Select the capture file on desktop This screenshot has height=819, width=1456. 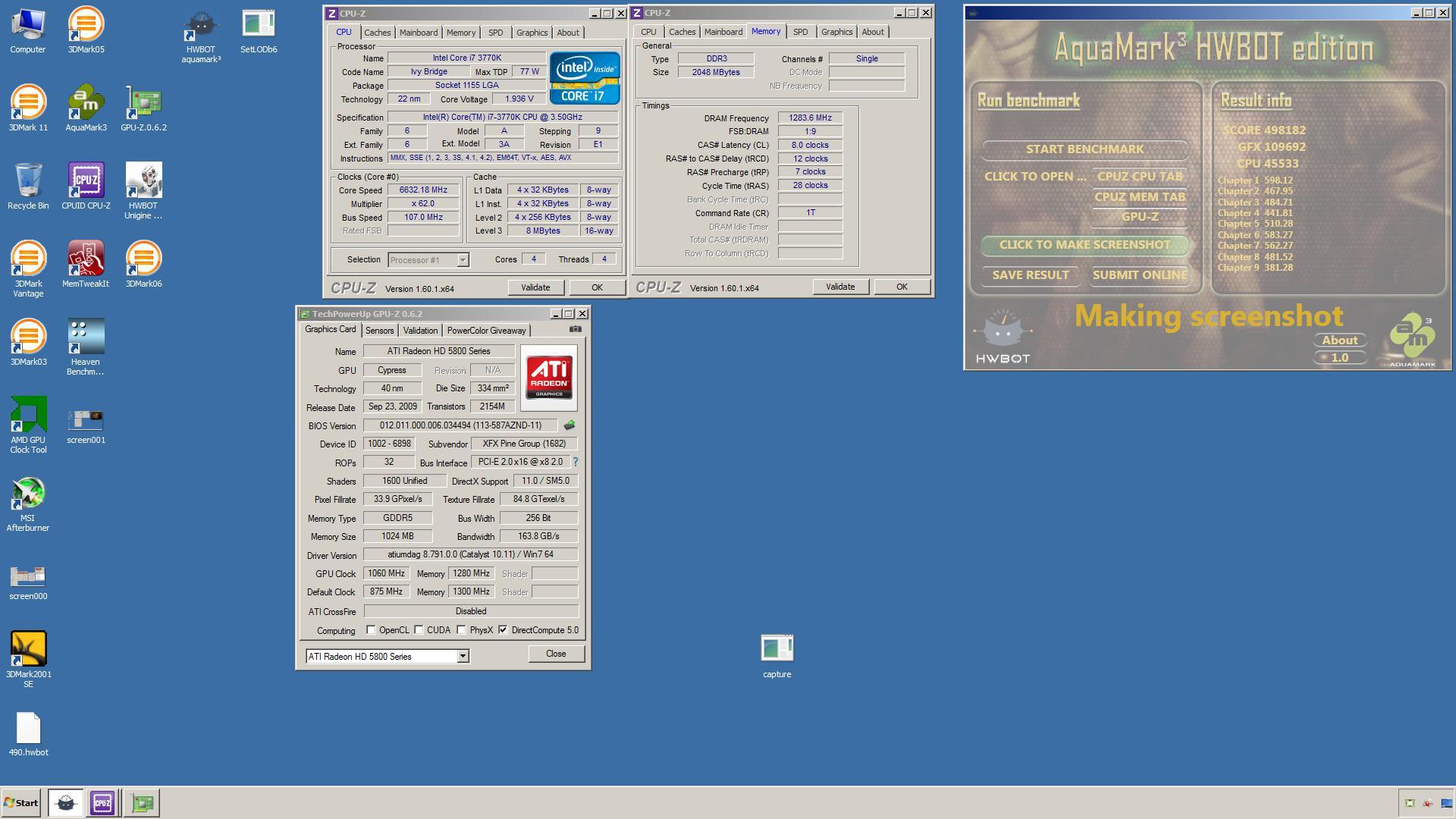point(777,655)
